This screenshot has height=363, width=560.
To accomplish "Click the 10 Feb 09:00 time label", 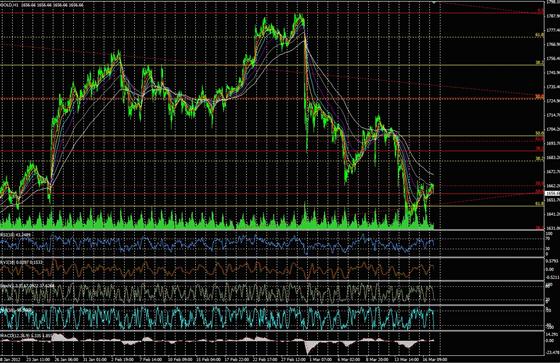I will pos(179,359).
